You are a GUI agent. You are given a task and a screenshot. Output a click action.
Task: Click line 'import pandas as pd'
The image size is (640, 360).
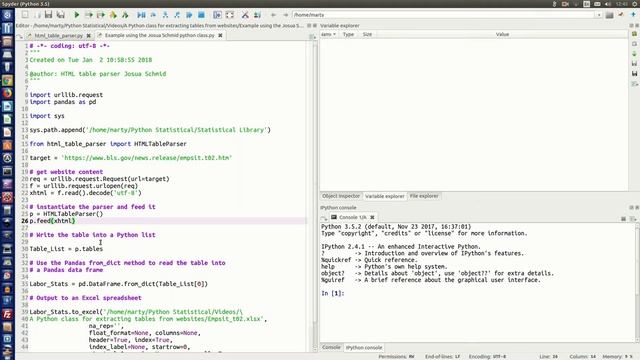[62, 102]
